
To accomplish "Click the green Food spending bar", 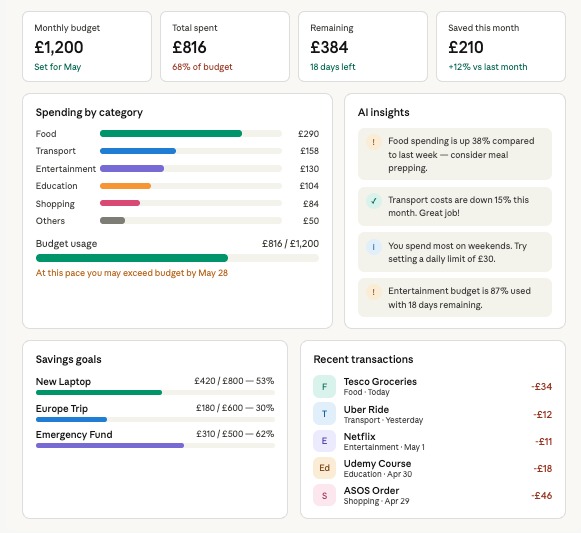I will 171,133.
